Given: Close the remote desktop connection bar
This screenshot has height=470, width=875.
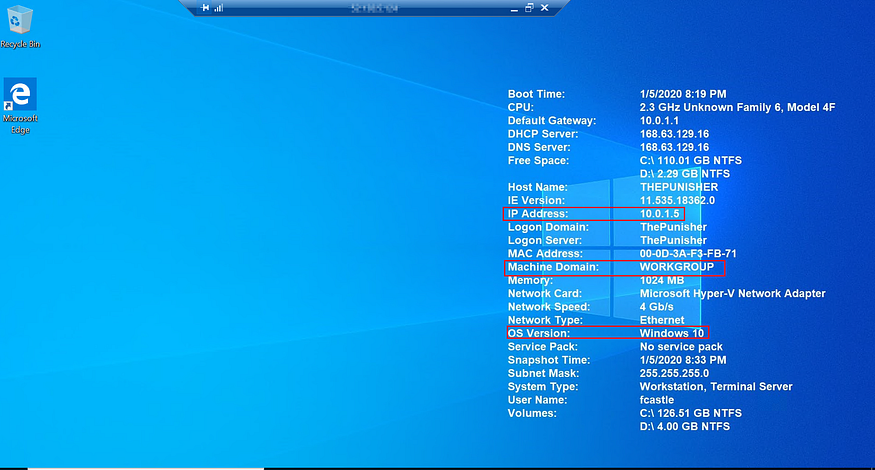Looking at the screenshot, I should pos(545,8).
